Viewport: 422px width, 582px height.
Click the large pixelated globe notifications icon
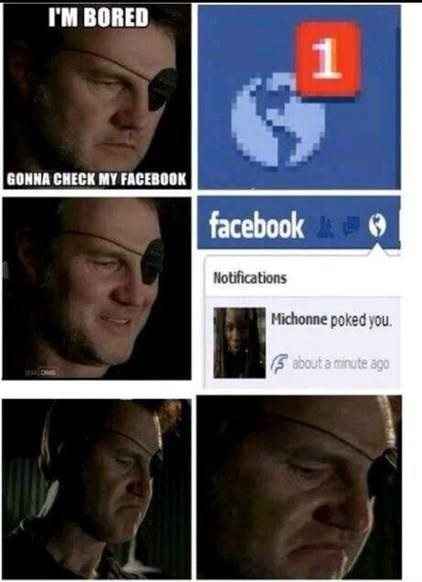pos(278,120)
